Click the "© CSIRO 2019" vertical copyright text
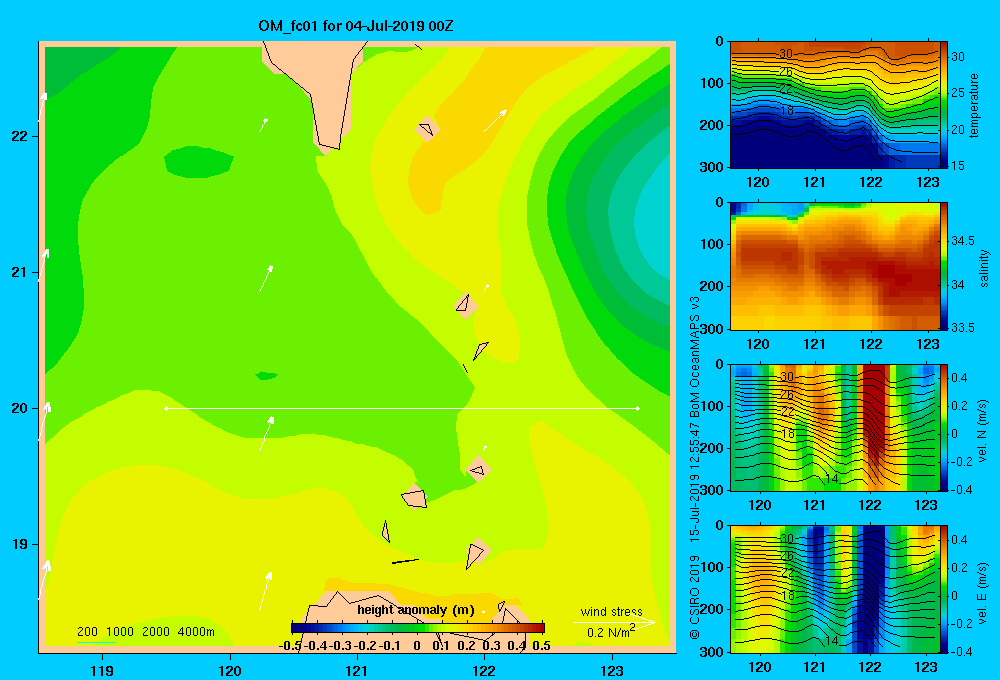The image size is (1000, 680). pyautogui.click(x=695, y=597)
